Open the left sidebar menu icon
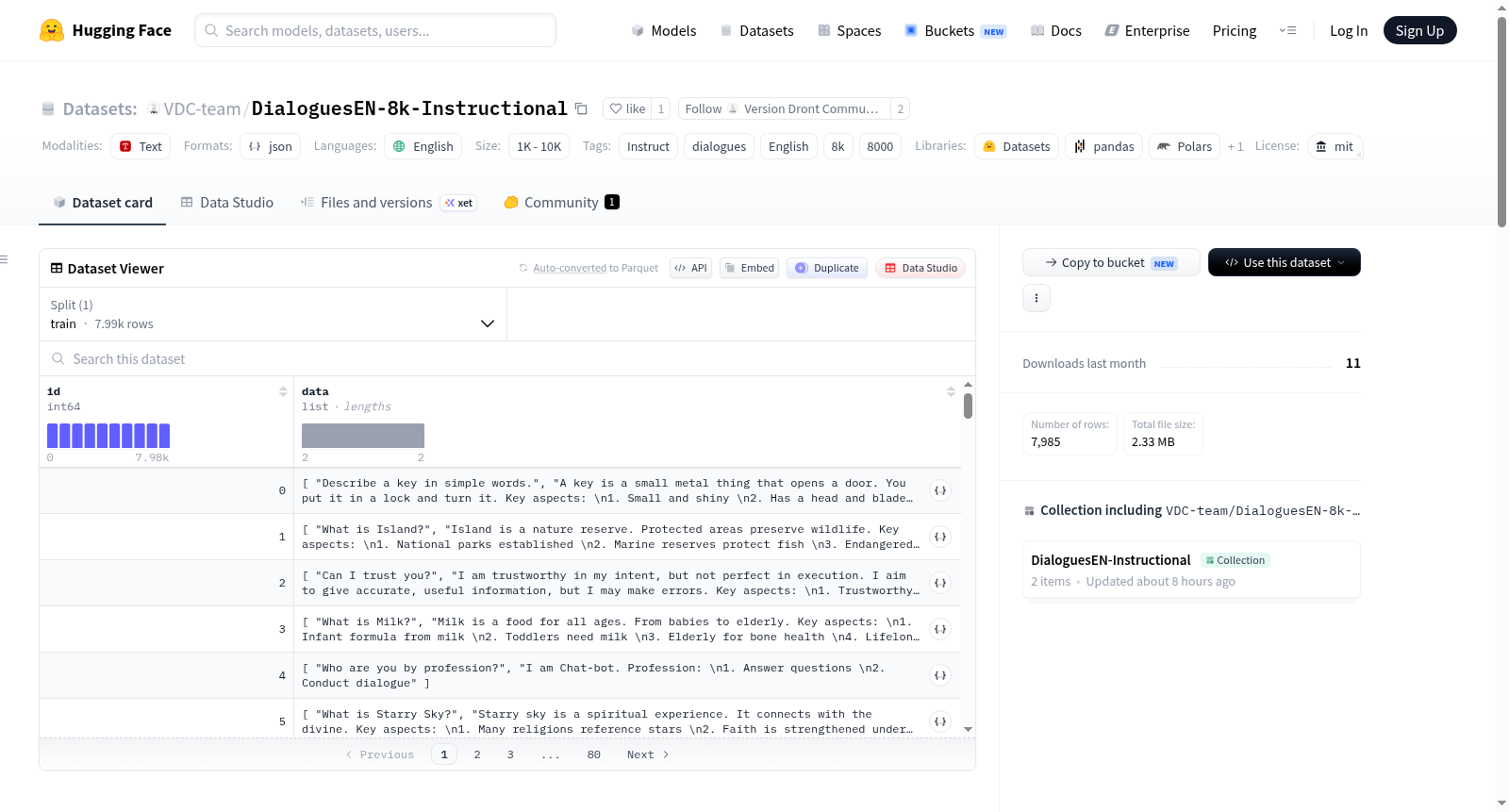 (4, 259)
